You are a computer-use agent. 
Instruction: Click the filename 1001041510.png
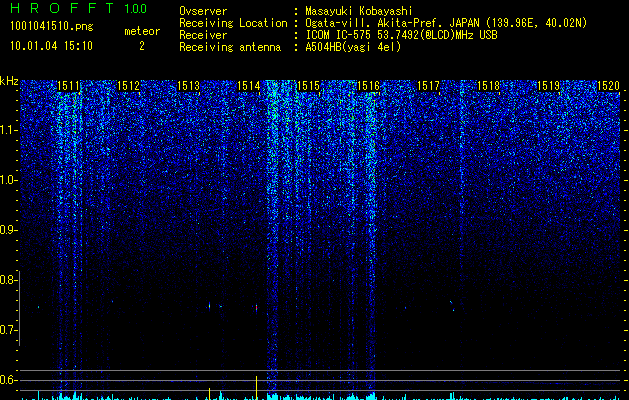pyautogui.click(x=52, y=27)
